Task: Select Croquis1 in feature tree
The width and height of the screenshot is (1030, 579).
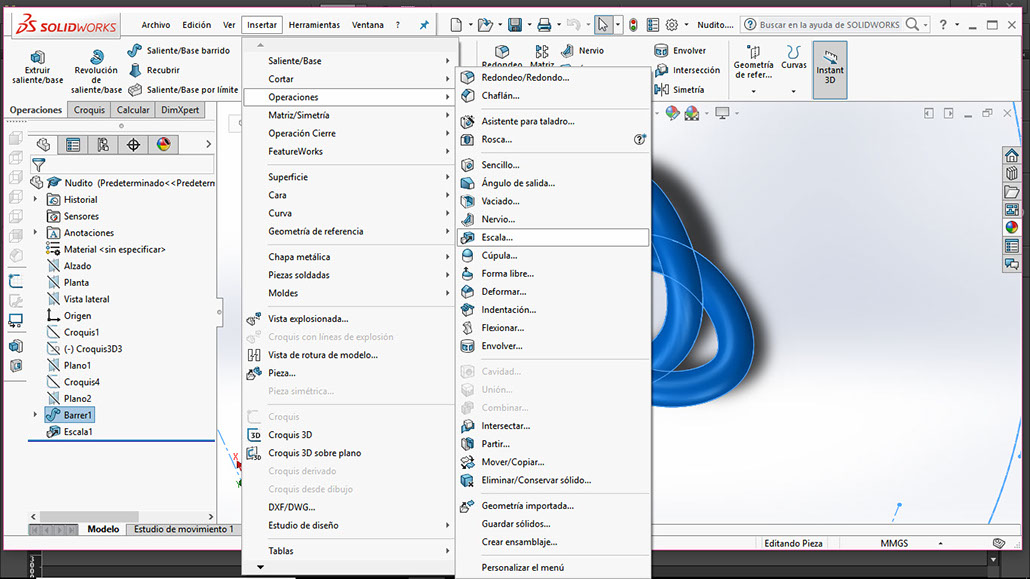Action: pos(73,332)
